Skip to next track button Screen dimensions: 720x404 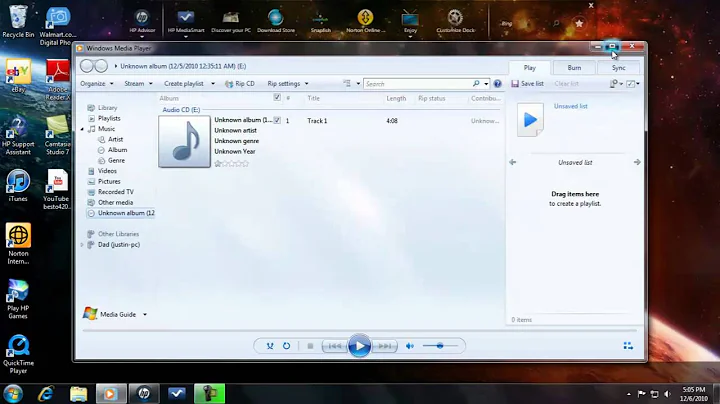[x=384, y=346]
